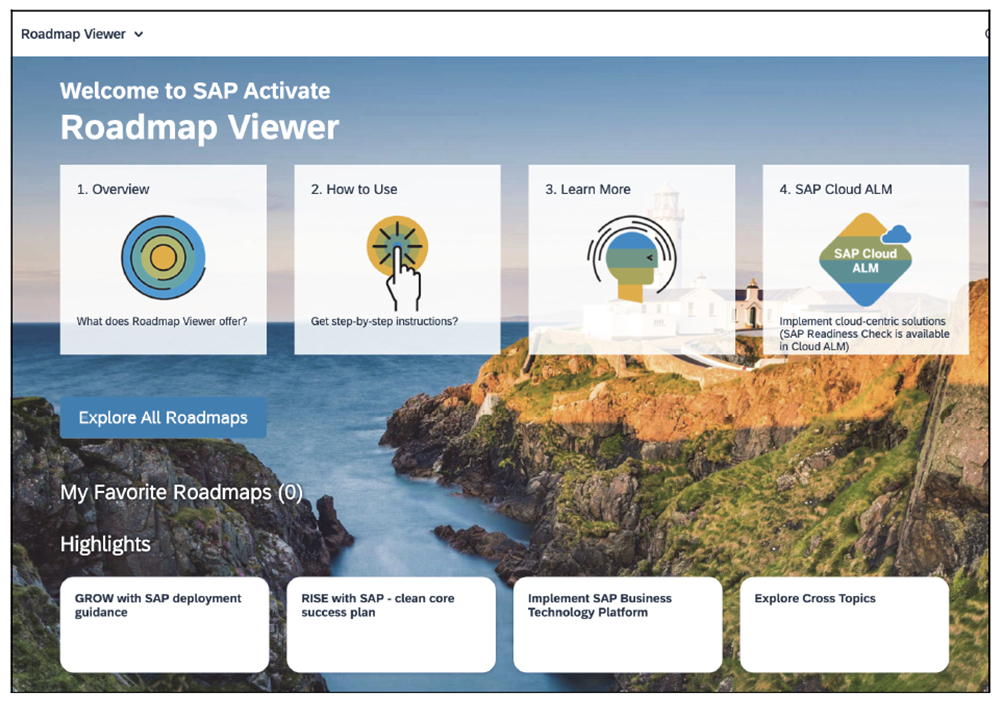This screenshot has height=704, width=1002.
Task: Open the Explore Cross Topics card
Action: point(844,624)
